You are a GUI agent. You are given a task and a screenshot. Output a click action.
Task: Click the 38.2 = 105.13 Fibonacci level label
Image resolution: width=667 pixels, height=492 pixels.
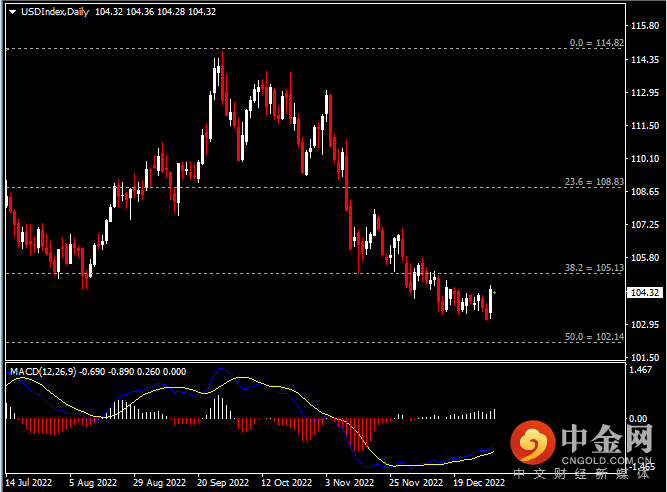(x=593, y=268)
